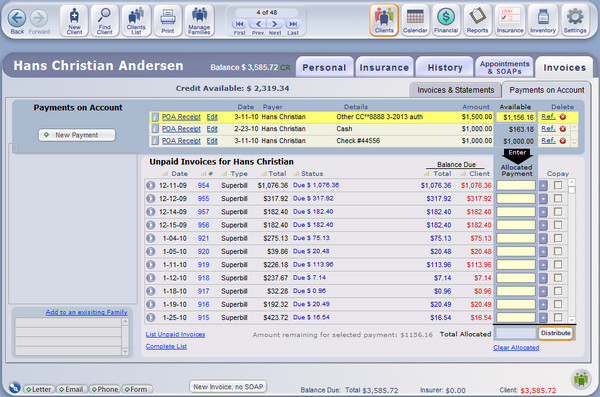Click the Email button
Viewport: 600px width, 397px height.
(x=72, y=389)
